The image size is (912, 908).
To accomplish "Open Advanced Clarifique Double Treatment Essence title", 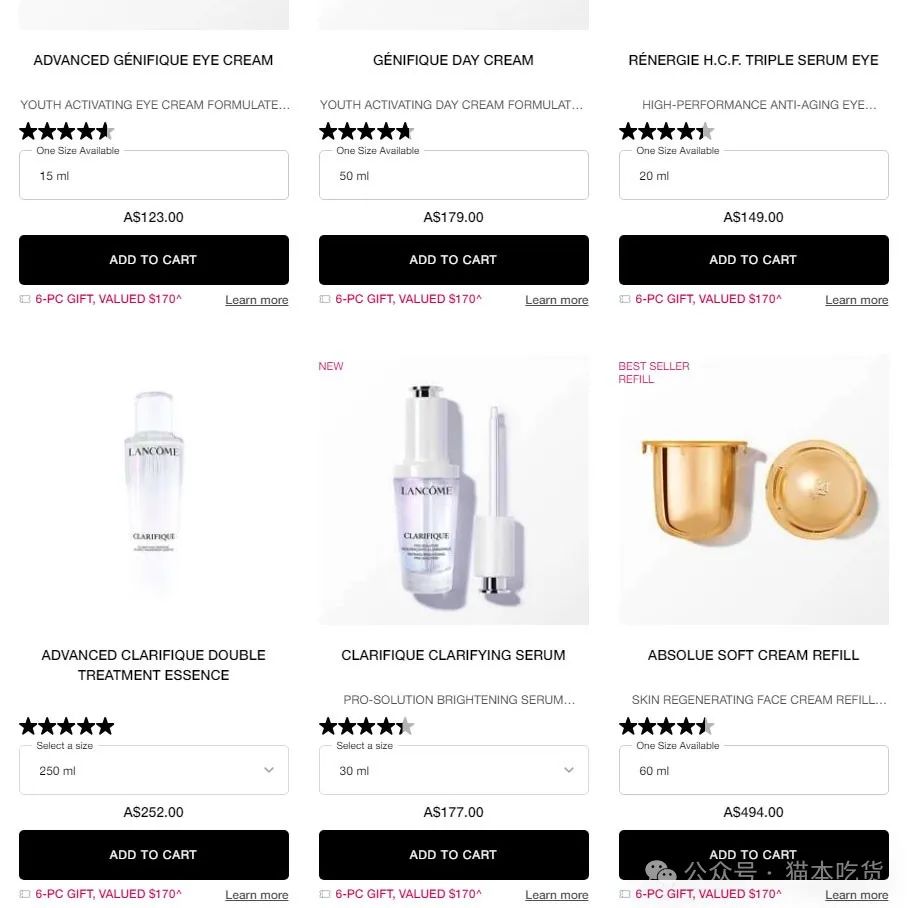I will pos(154,665).
